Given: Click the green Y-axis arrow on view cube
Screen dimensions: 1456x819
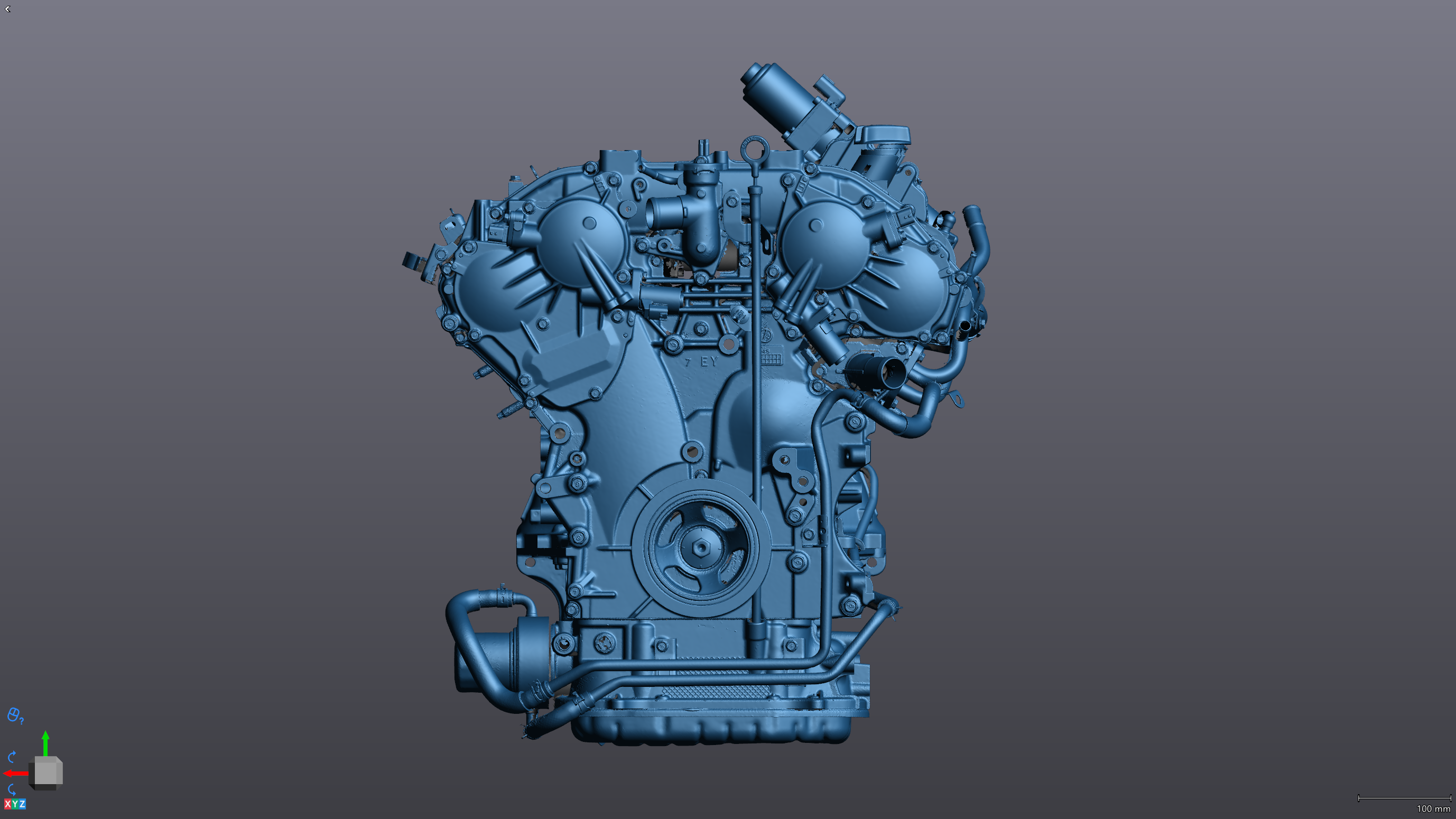Looking at the screenshot, I should coord(46,743).
